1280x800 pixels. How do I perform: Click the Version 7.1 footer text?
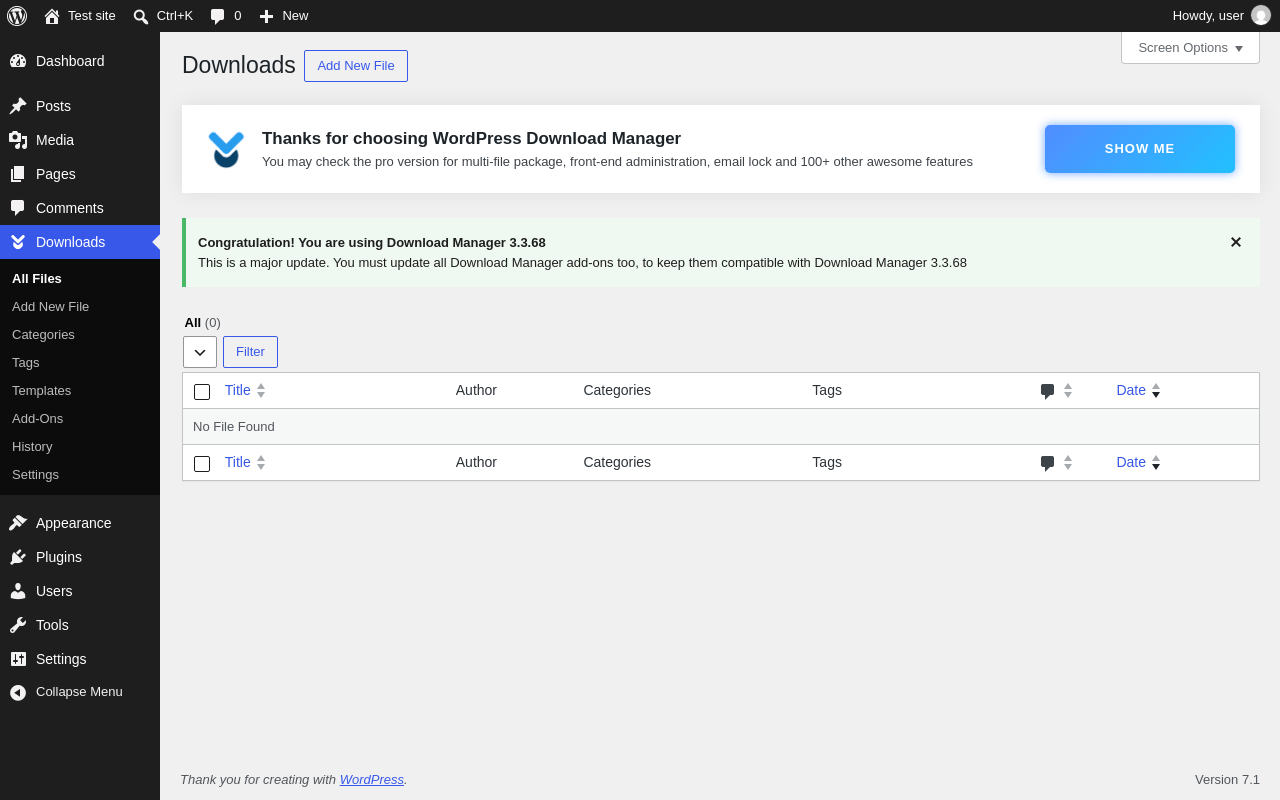click(x=1227, y=780)
